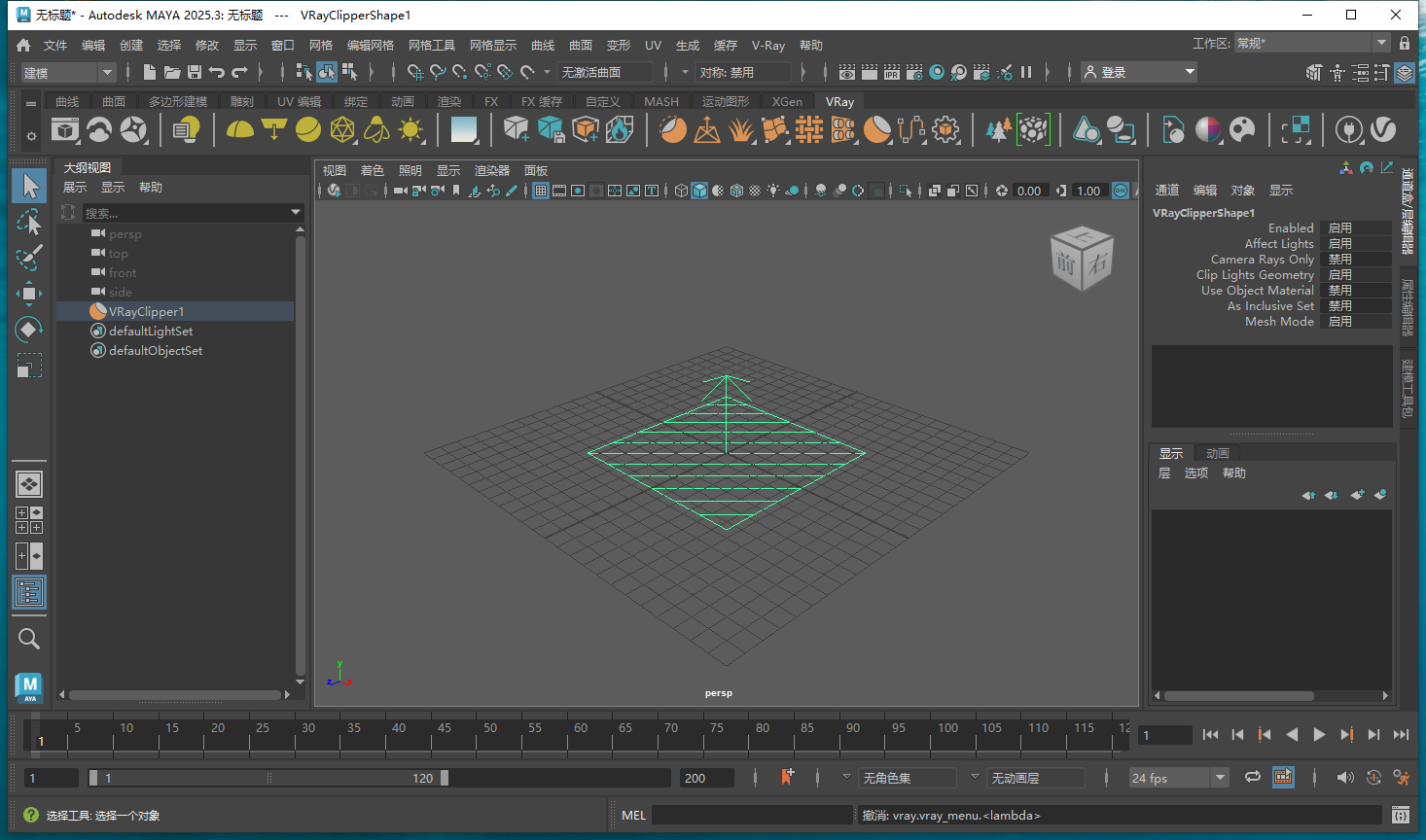
Task: Activate the Rotate tool in the toolbox
Action: click(x=28, y=330)
